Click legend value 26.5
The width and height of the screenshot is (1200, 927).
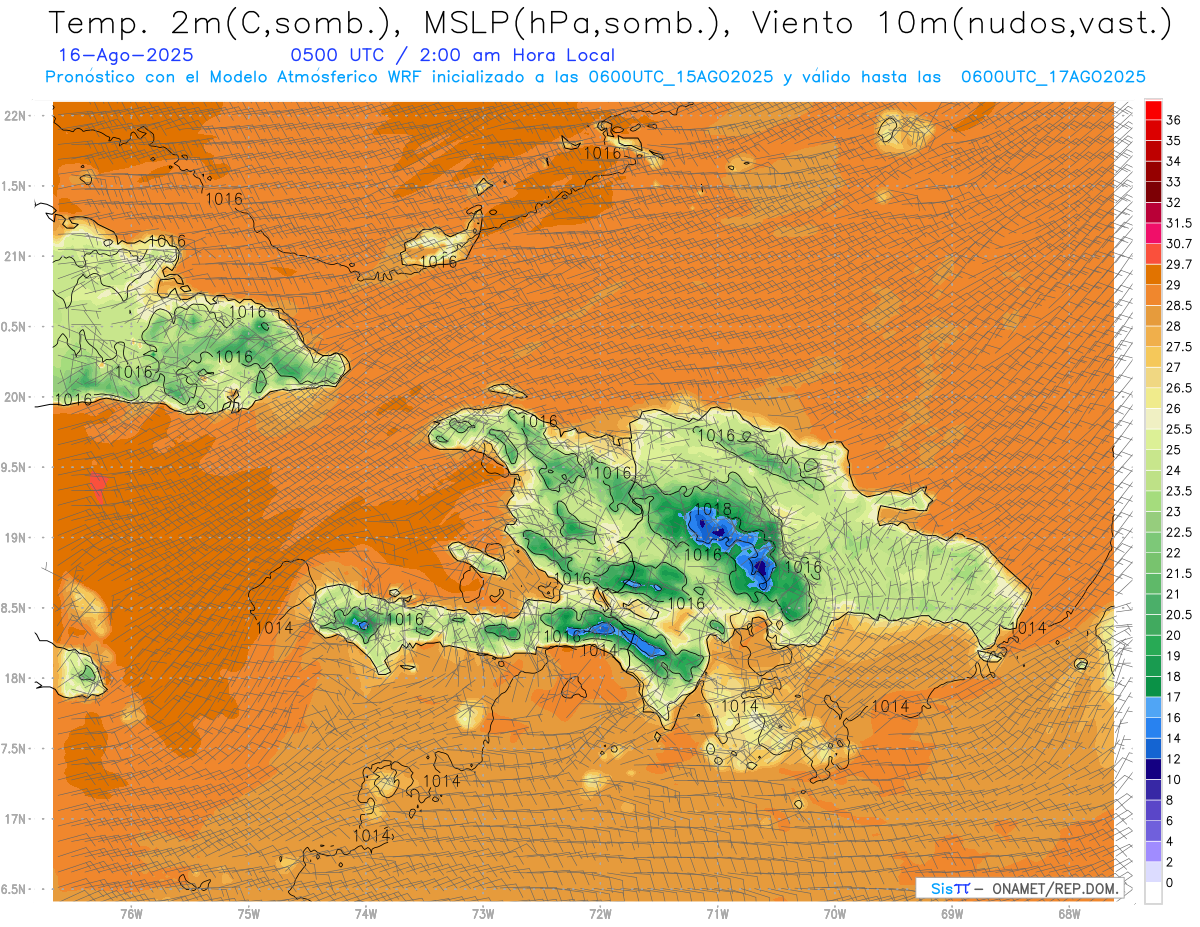click(1179, 388)
